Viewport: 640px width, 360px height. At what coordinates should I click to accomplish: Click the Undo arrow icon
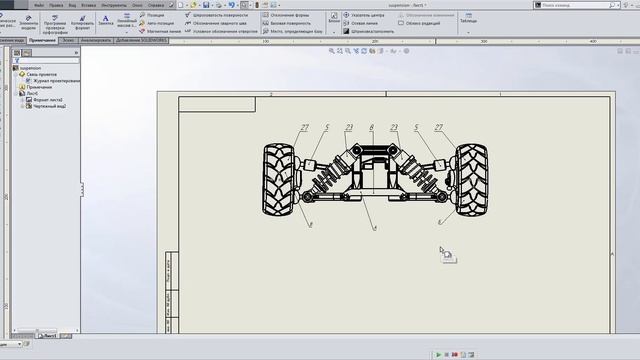(231, 5)
